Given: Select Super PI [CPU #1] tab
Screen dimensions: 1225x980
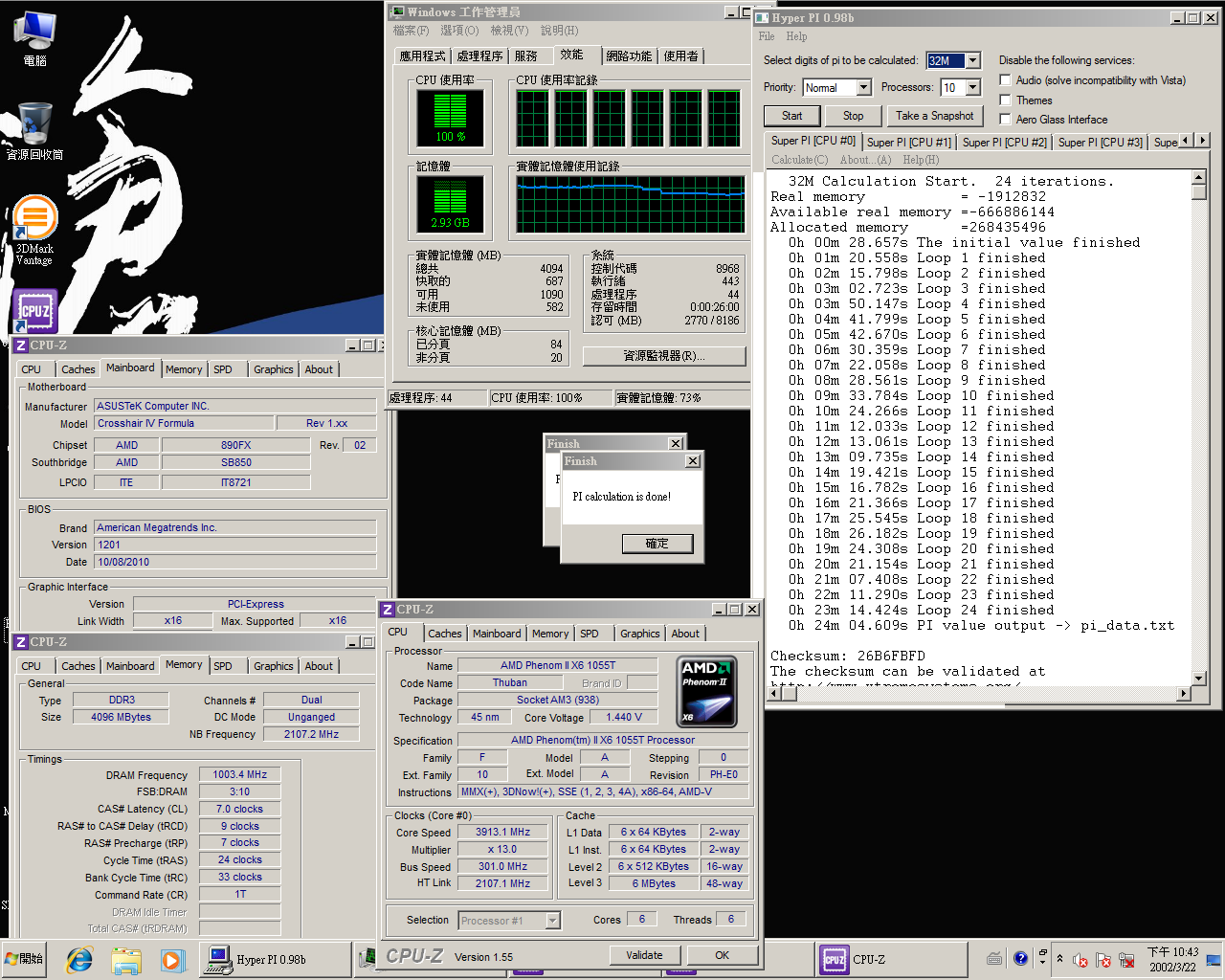Looking at the screenshot, I should tap(909, 142).
